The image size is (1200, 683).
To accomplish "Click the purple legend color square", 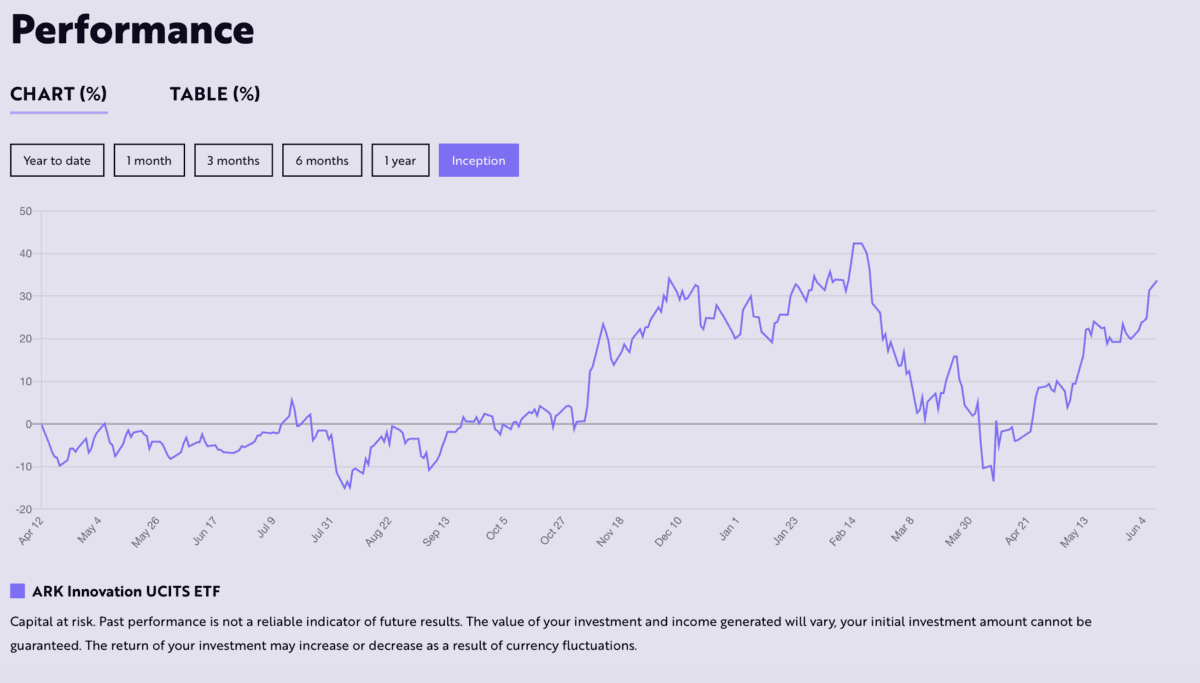I will click(x=17, y=591).
